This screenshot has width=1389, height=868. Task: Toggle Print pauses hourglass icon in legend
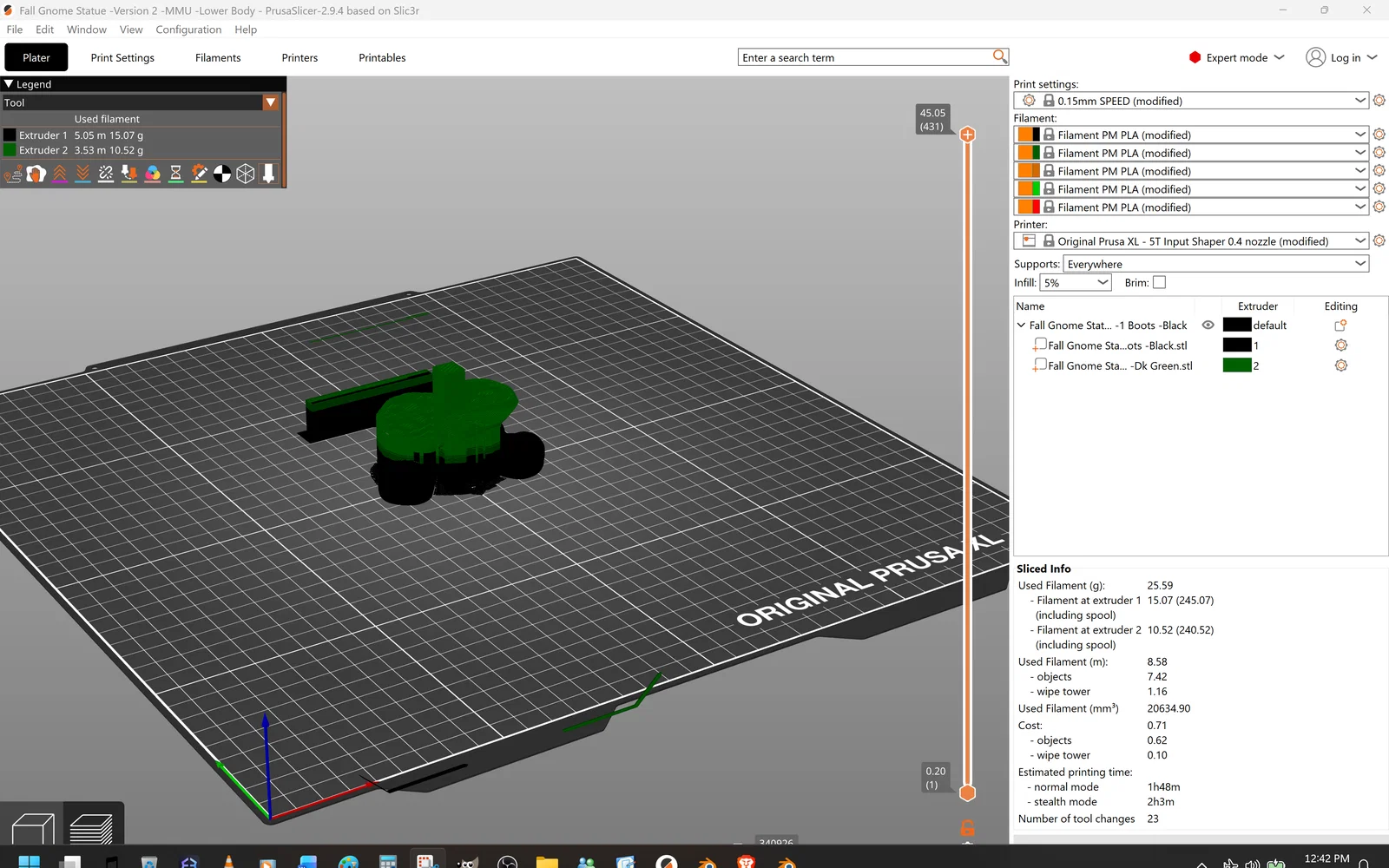point(176,174)
